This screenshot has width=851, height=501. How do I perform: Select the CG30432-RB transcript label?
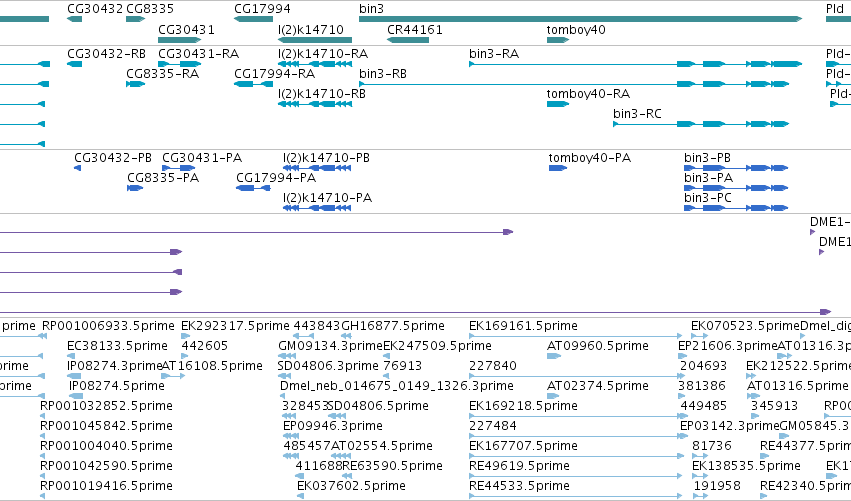point(106,54)
